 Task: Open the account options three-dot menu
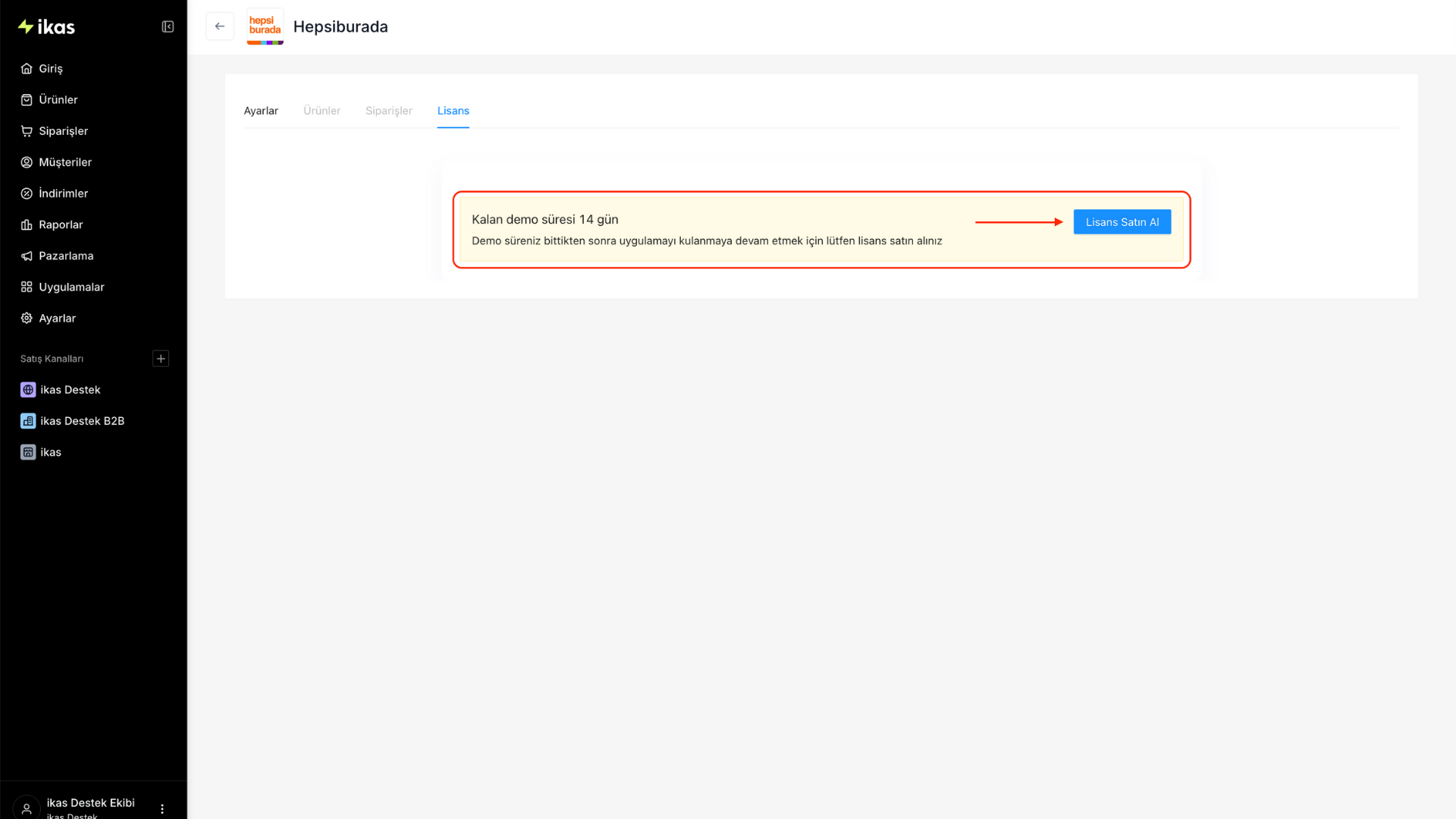tap(162, 809)
